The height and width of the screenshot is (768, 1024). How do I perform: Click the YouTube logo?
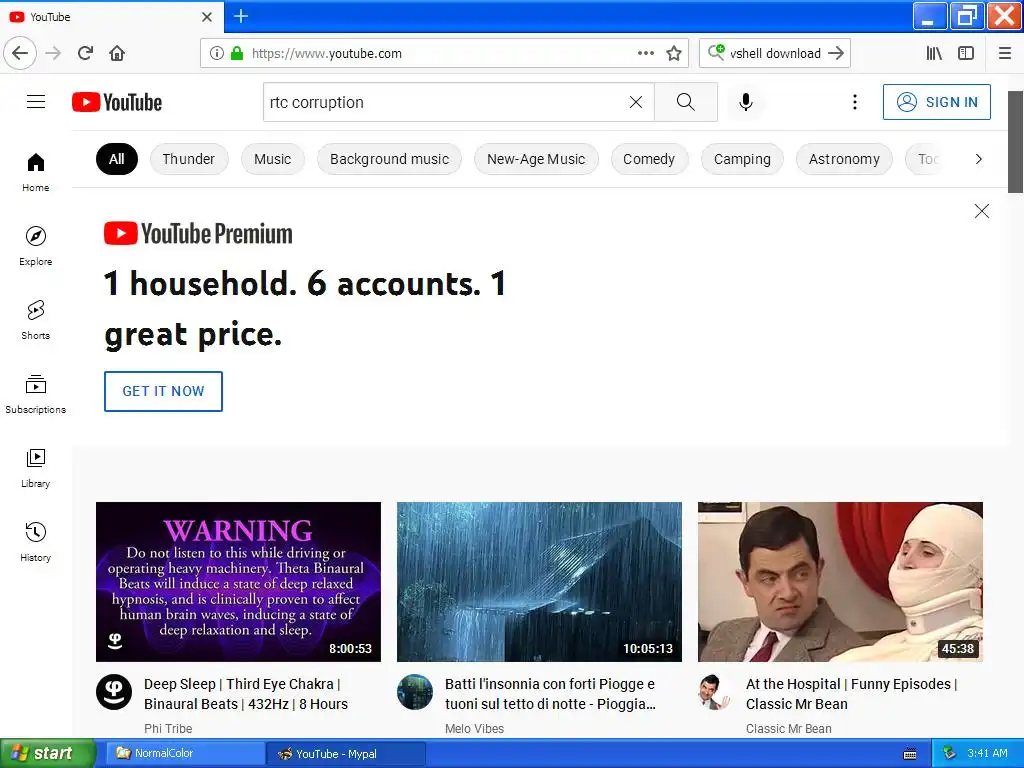coord(117,102)
